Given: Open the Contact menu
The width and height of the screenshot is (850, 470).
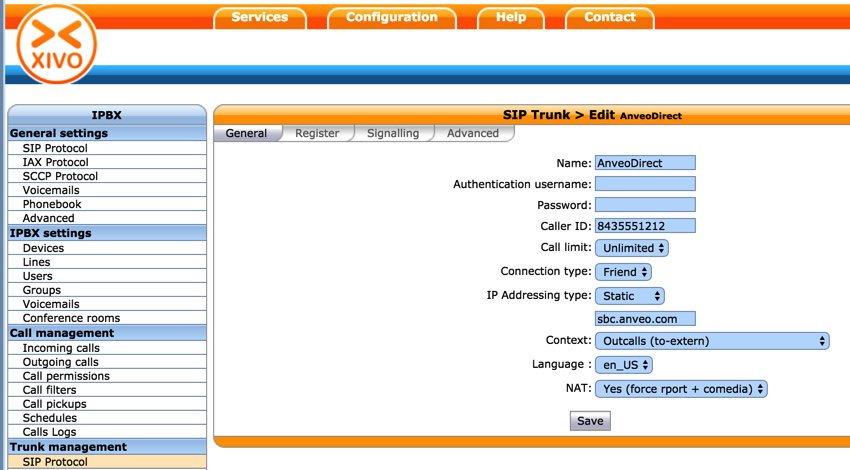Looking at the screenshot, I should (609, 18).
